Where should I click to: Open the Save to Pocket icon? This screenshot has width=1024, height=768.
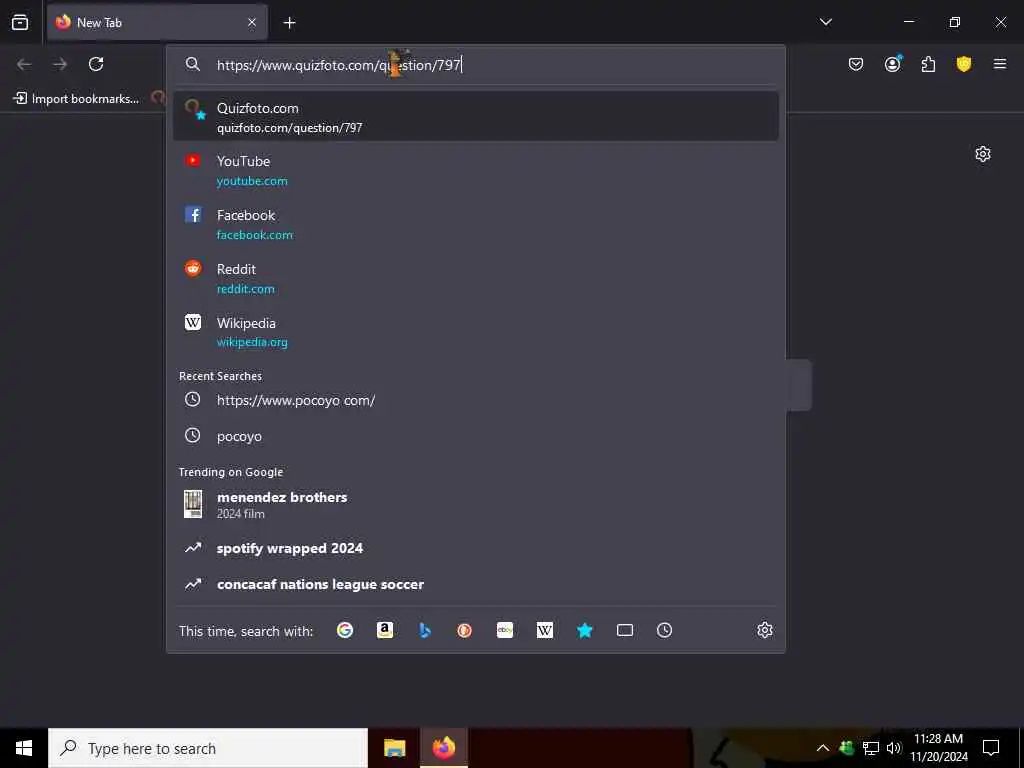pos(856,64)
